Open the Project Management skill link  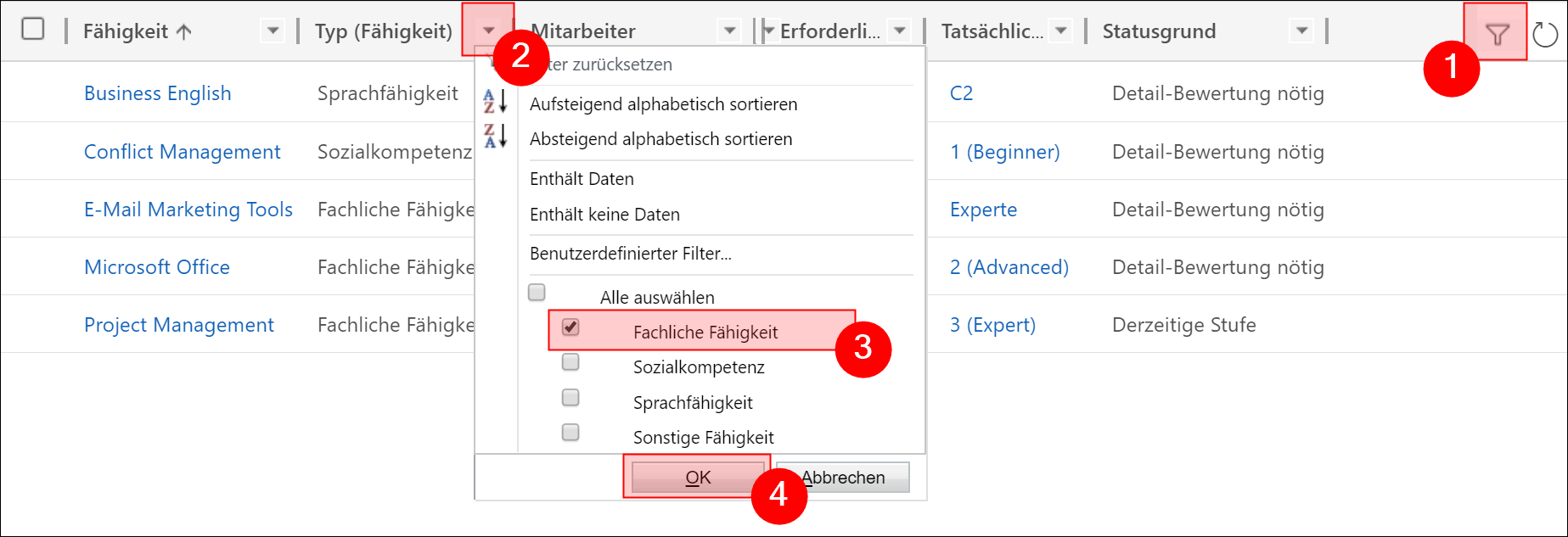[x=178, y=325]
